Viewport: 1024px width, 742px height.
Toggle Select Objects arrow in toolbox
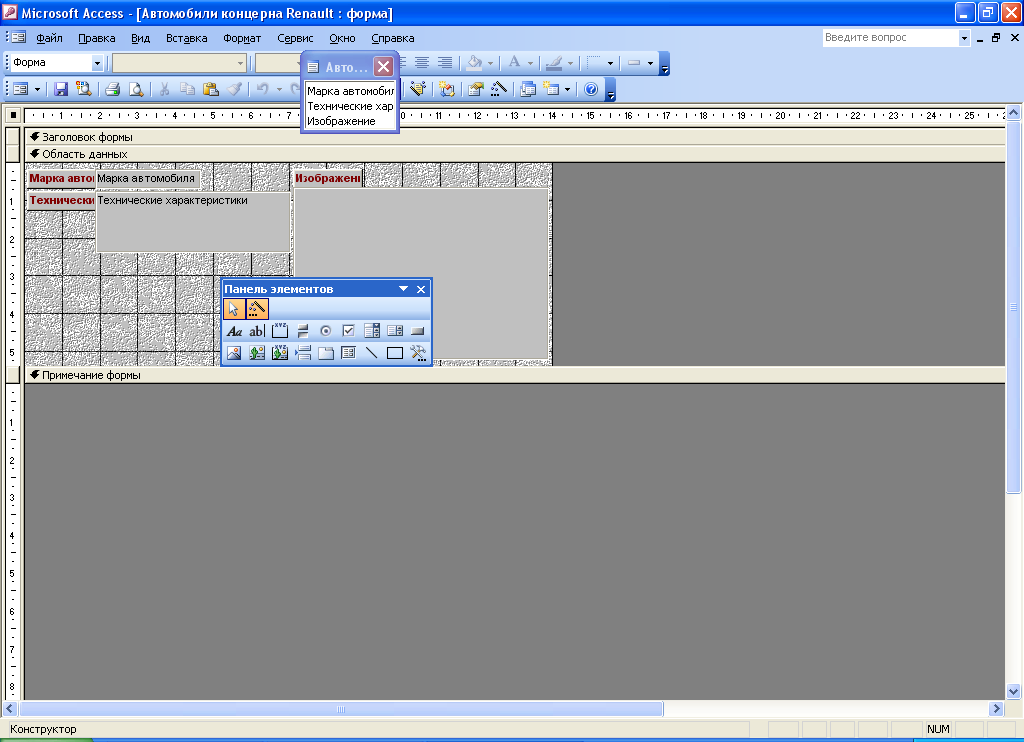234,309
